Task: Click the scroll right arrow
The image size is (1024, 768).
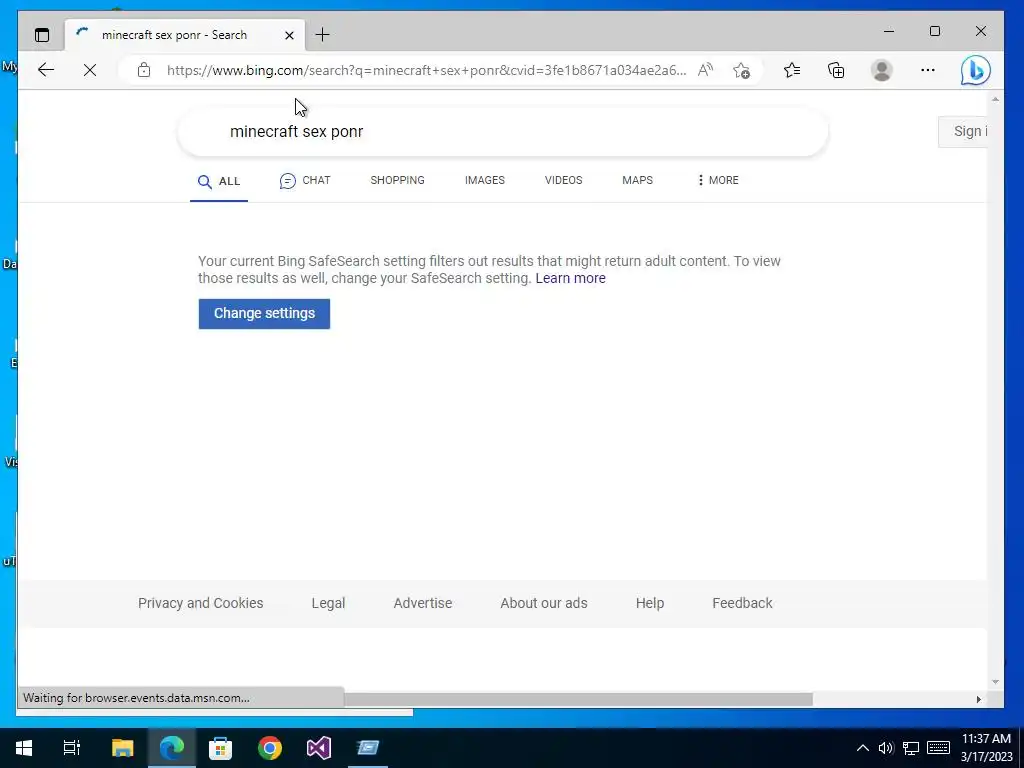Action: [978, 699]
